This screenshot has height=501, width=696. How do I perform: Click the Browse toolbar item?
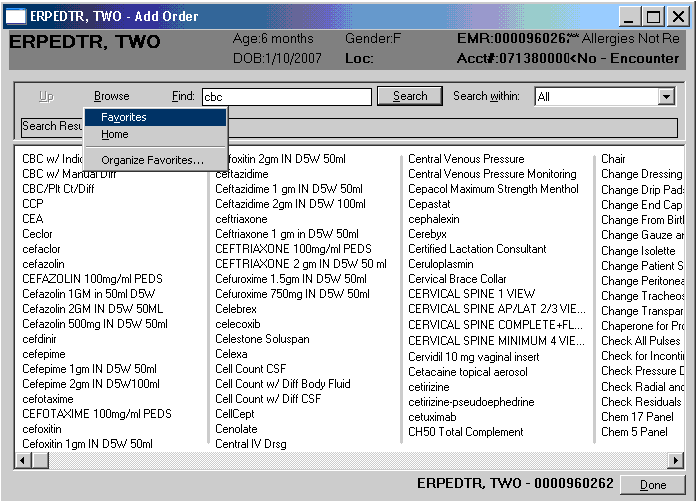click(x=111, y=96)
